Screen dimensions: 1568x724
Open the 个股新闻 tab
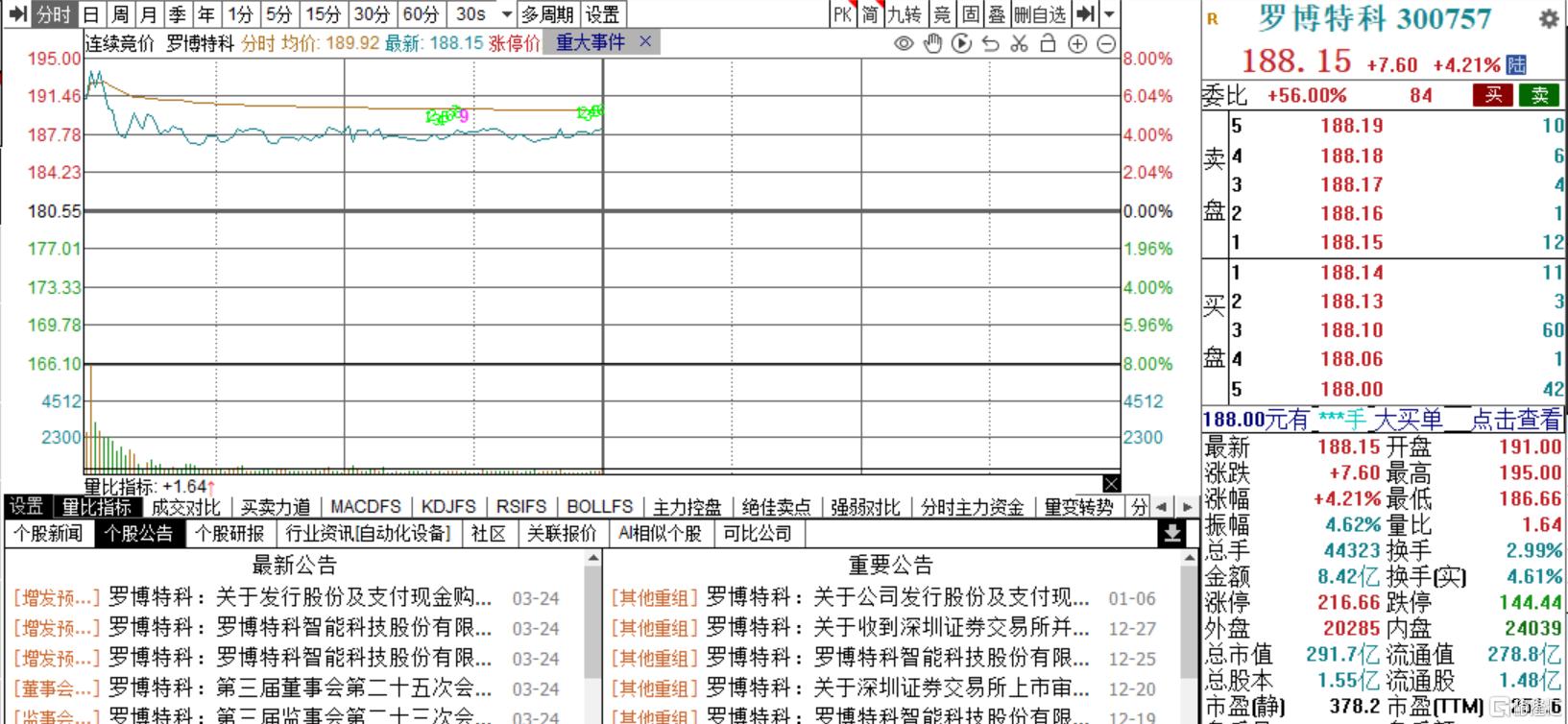(48, 533)
